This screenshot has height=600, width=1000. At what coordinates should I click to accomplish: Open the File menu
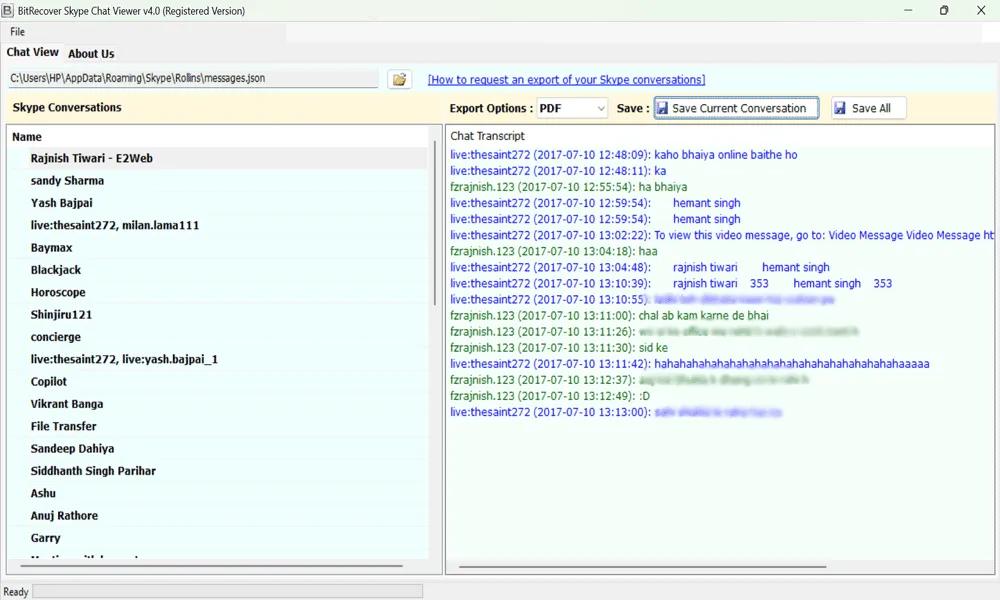[18, 32]
